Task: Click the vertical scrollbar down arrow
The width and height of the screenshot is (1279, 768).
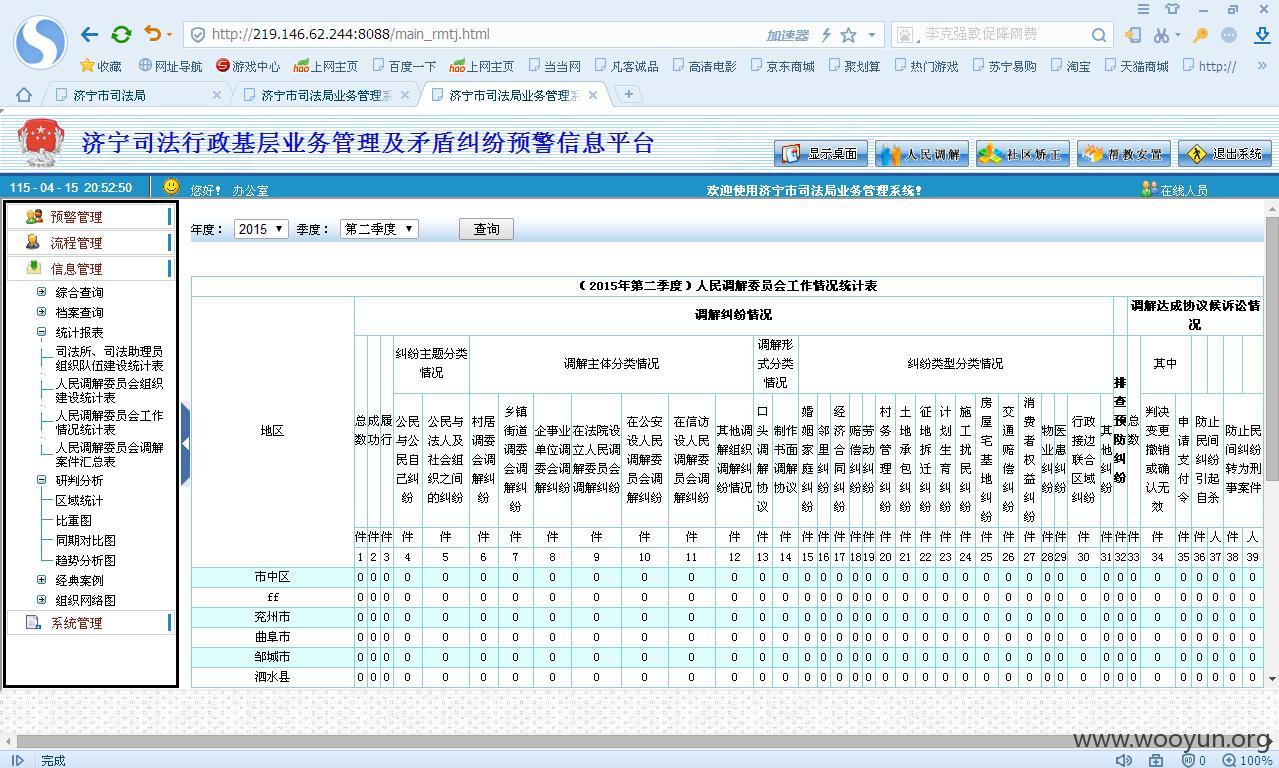Action: click(x=1271, y=679)
